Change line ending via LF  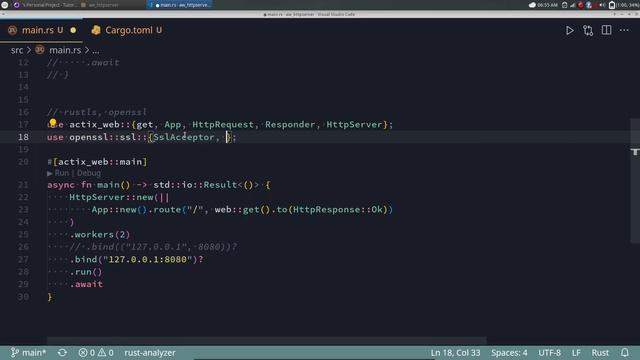(x=576, y=353)
